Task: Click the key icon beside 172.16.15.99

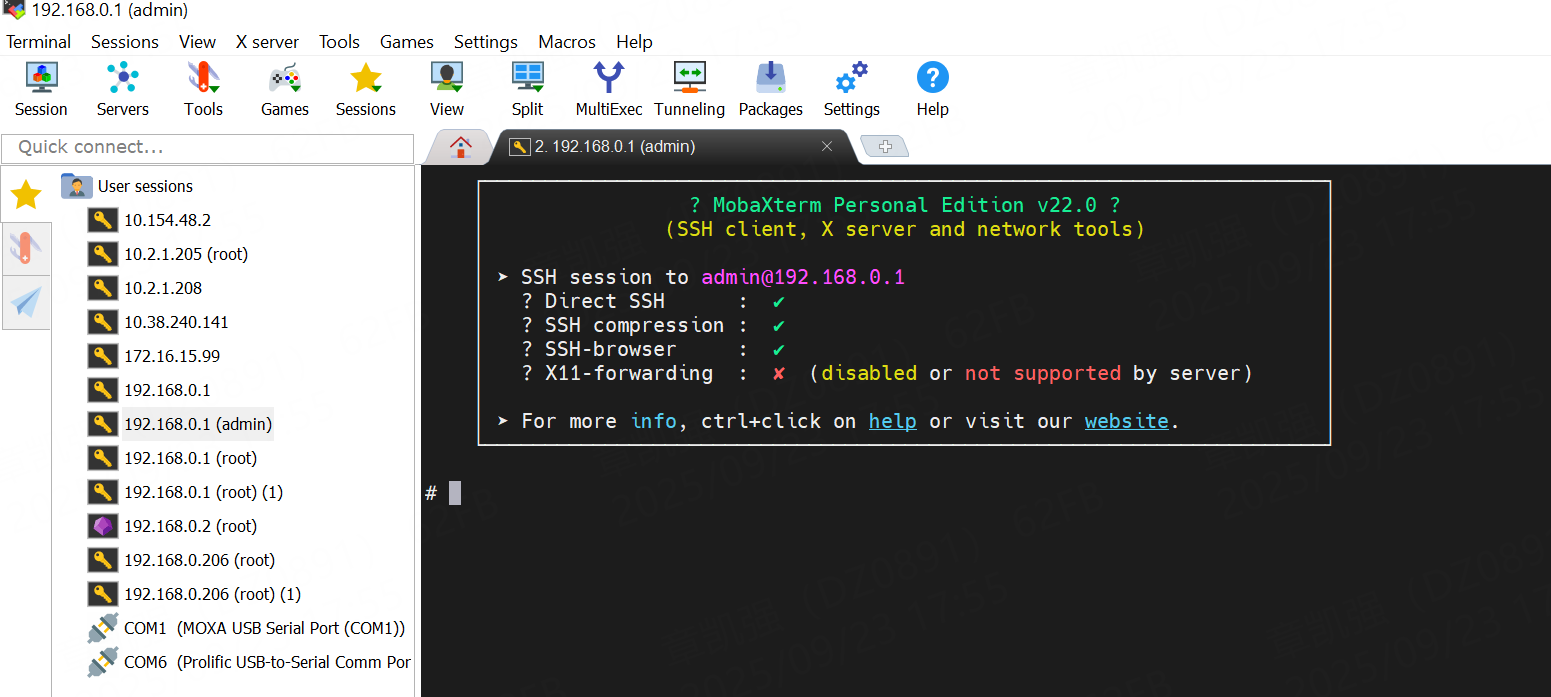Action: [x=102, y=356]
